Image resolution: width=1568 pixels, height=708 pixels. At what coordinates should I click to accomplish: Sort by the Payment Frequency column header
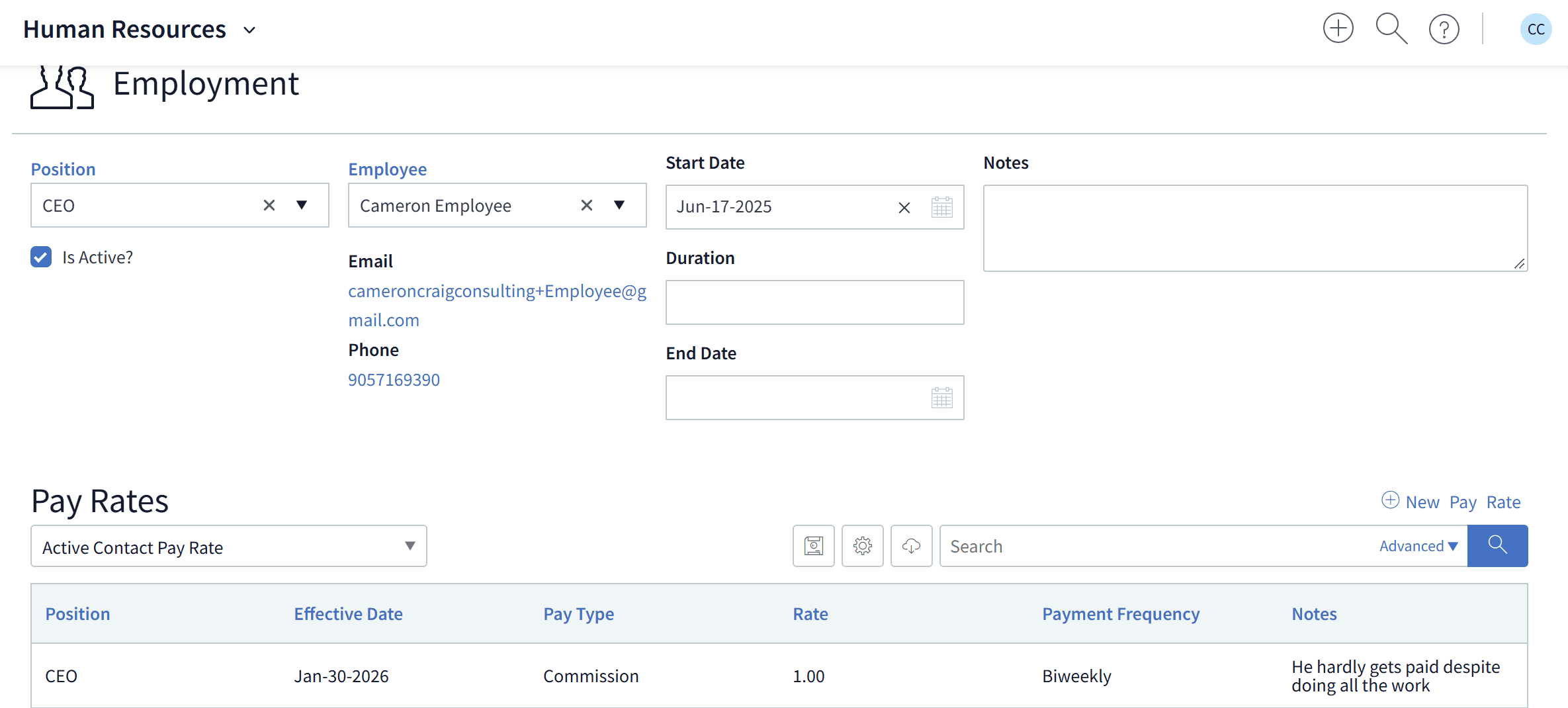pyautogui.click(x=1121, y=614)
